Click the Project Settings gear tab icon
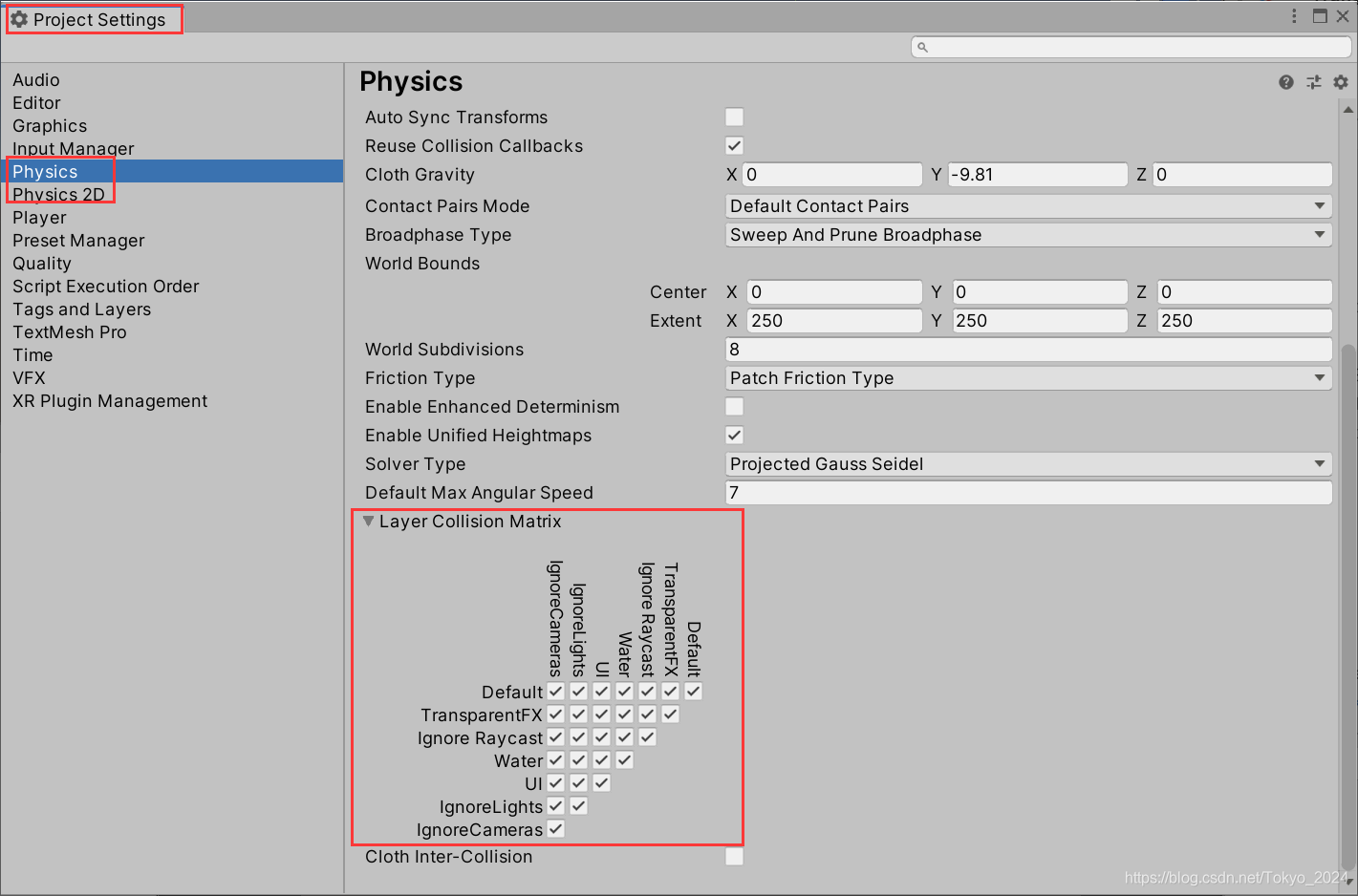This screenshot has height=896, width=1358. coord(19,19)
